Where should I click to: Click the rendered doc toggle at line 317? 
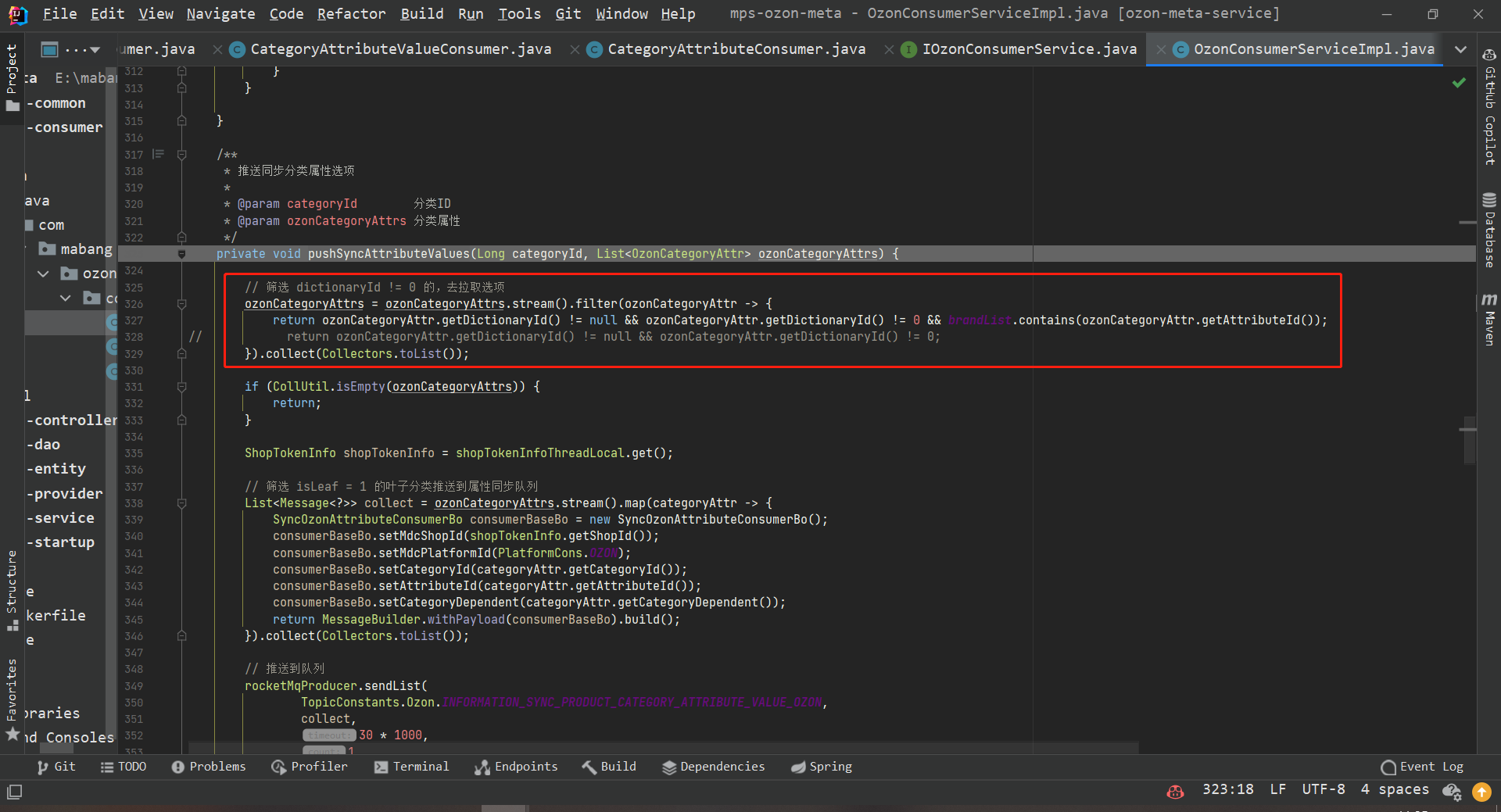pyautogui.click(x=158, y=154)
